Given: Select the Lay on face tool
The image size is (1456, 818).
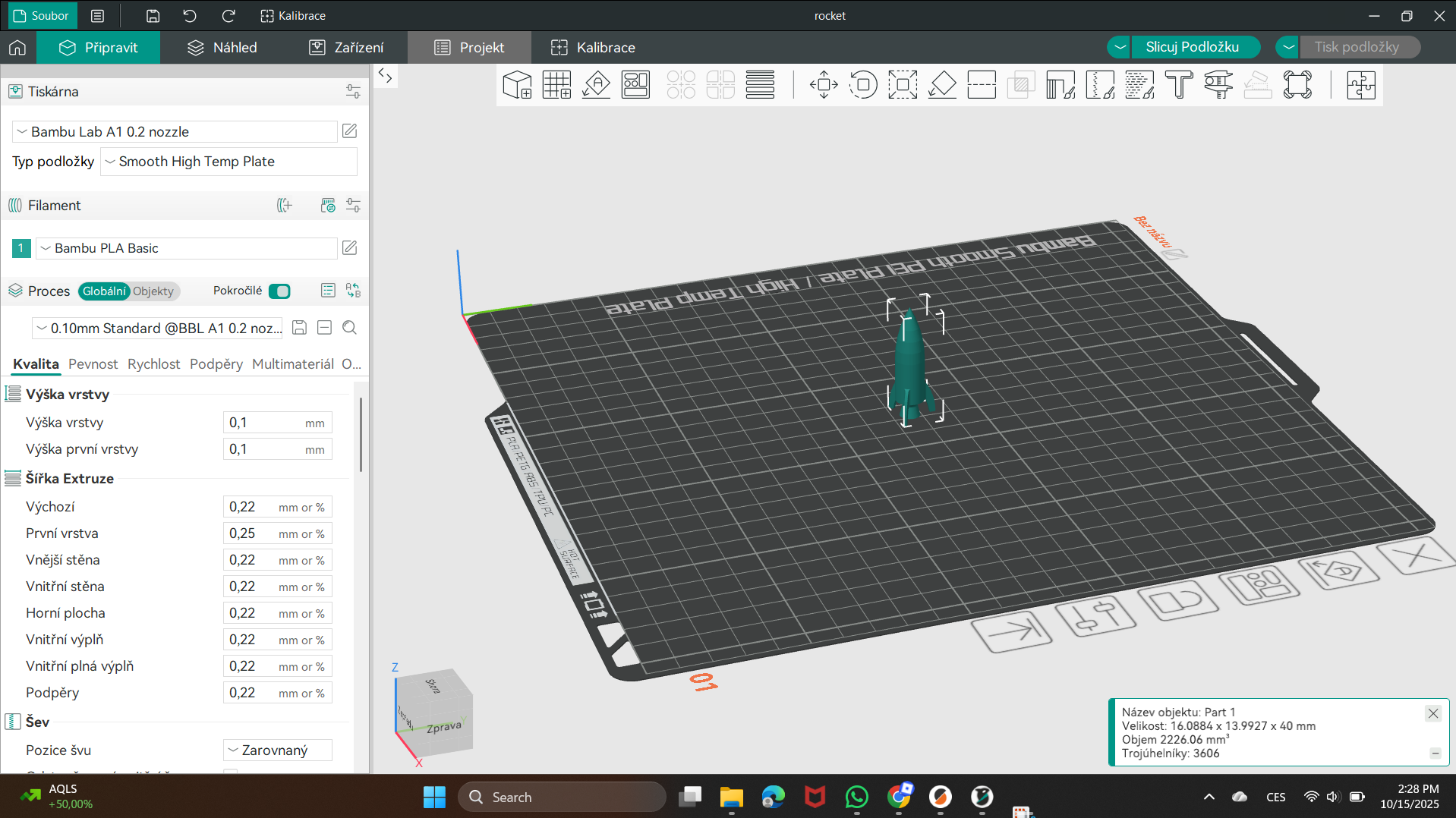Looking at the screenshot, I should pos(942,84).
